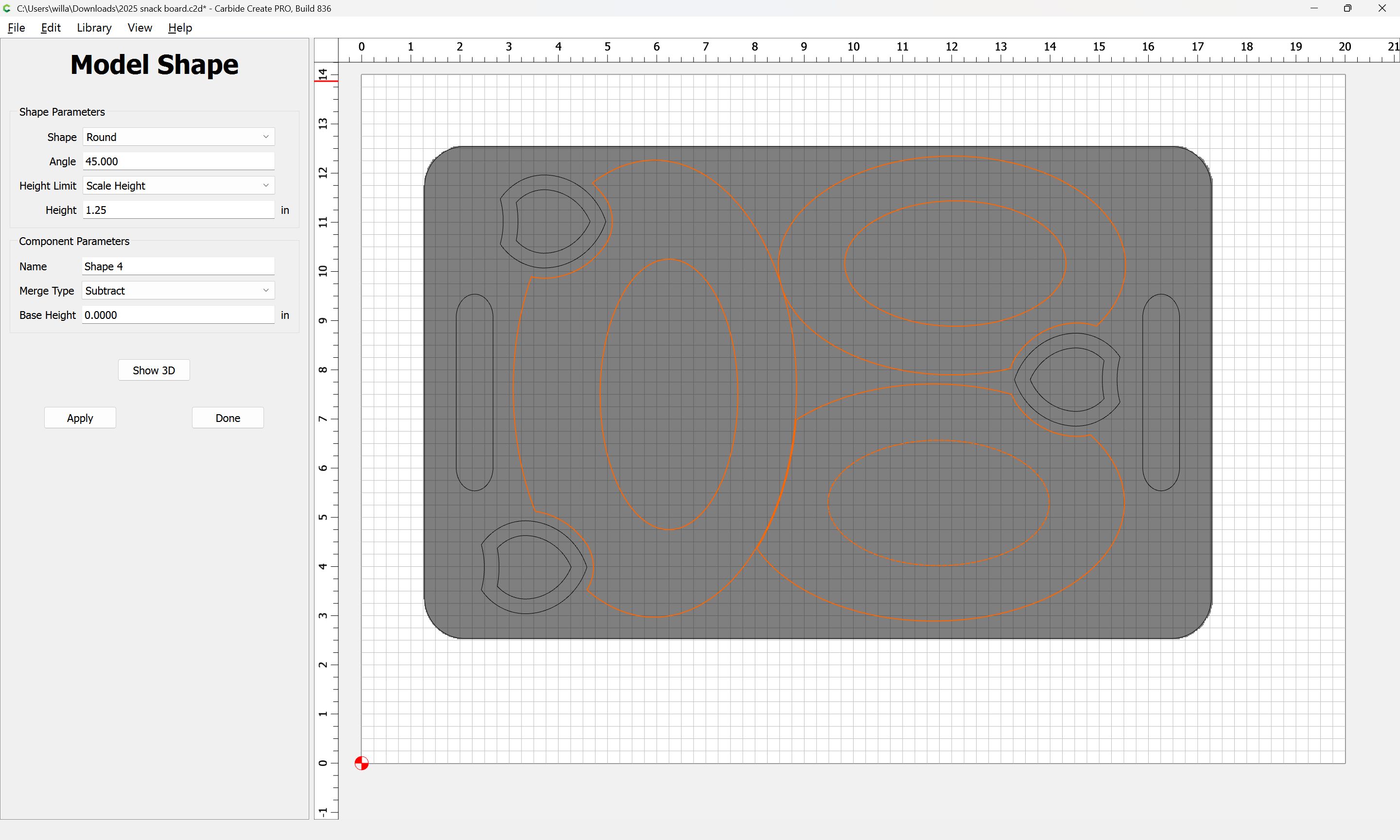The image size is (1400, 840).
Task: Open the Edit menu
Action: pos(51,28)
